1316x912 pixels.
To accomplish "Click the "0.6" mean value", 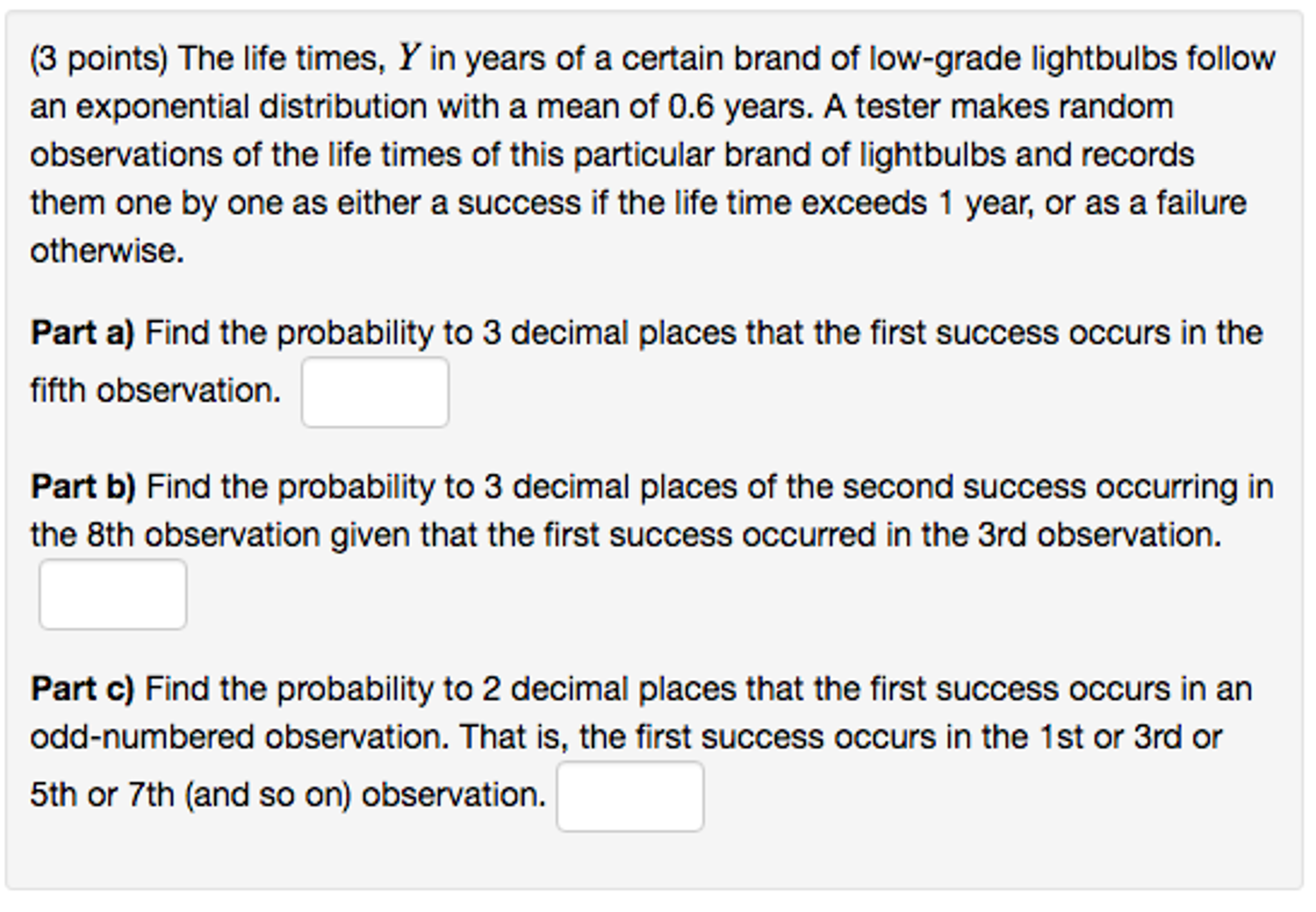I will tap(691, 107).
